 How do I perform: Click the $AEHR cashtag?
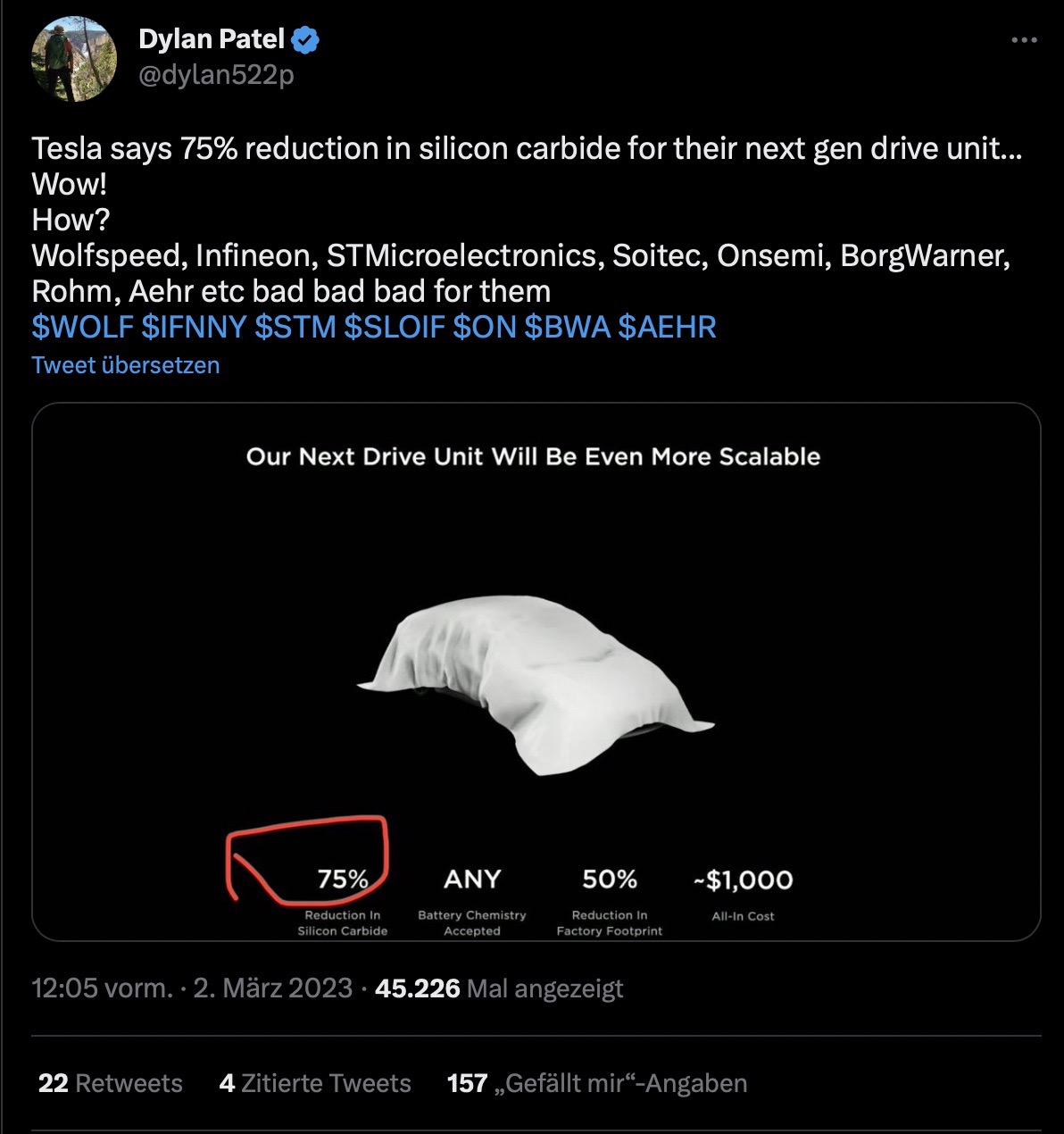667,327
